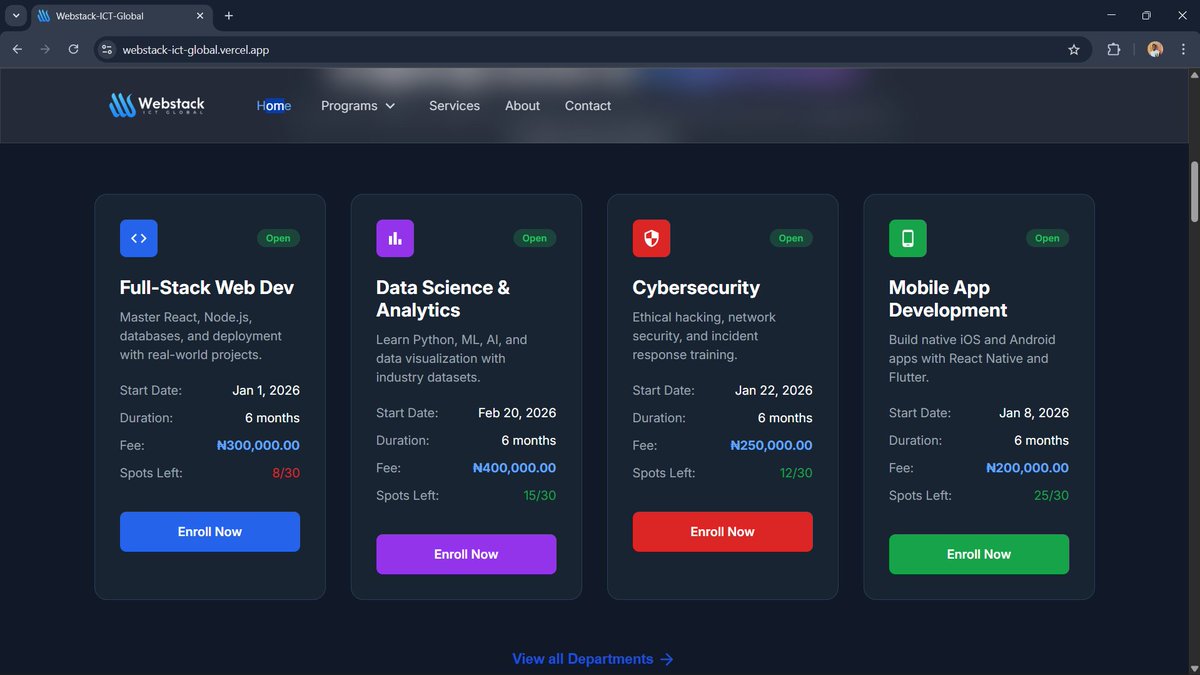Image resolution: width=1200 pixels, height=675 pixels.
Task: Click the Data Science bar chart icon
Action: click(x=395, y=238)
